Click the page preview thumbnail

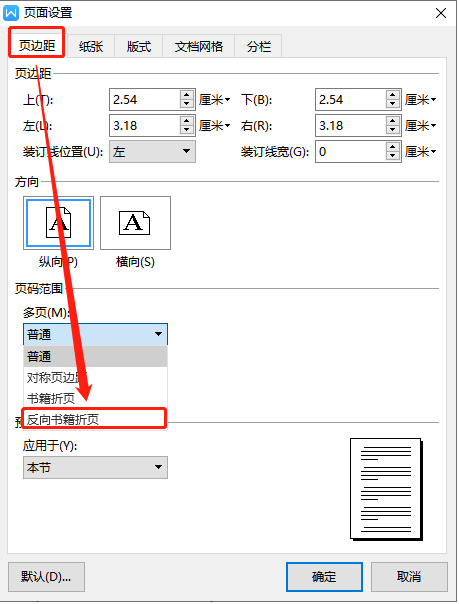pos(386,489)
